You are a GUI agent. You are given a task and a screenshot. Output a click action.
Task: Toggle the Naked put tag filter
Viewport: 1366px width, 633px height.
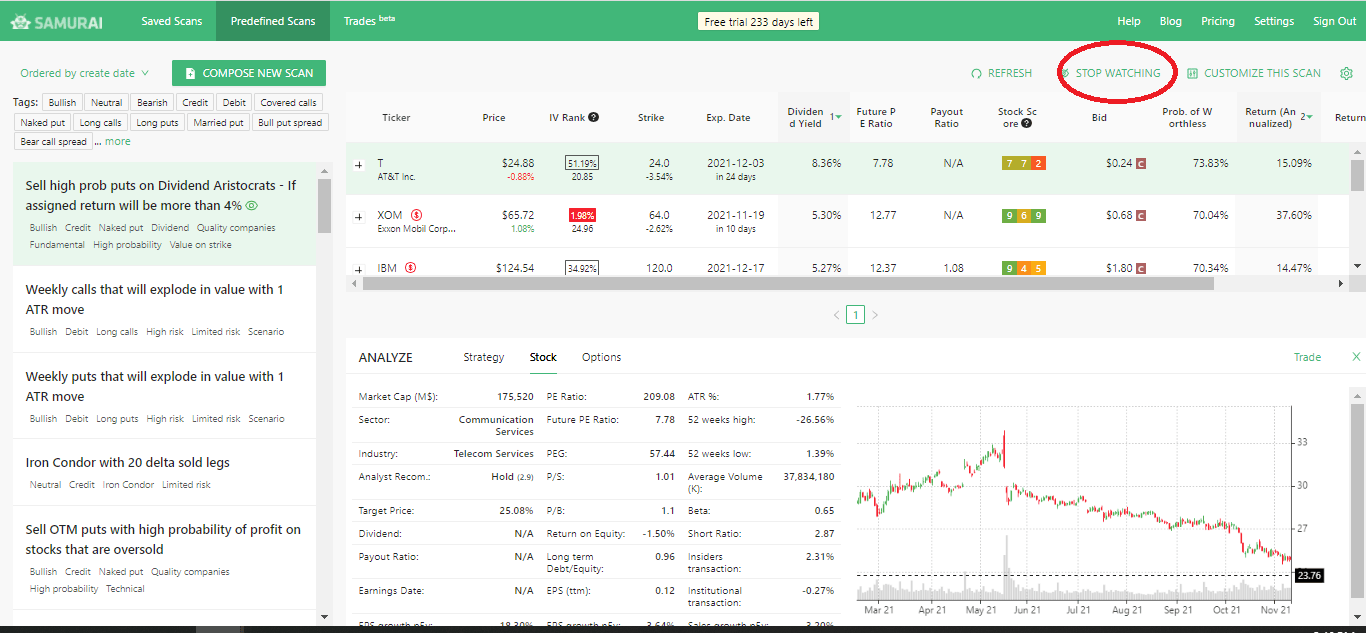click(42, 122)
